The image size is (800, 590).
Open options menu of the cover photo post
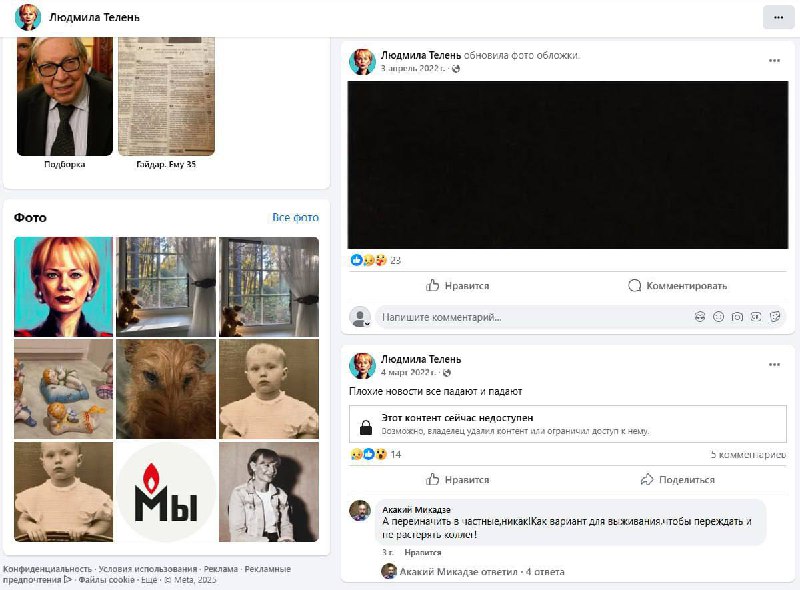774,60
